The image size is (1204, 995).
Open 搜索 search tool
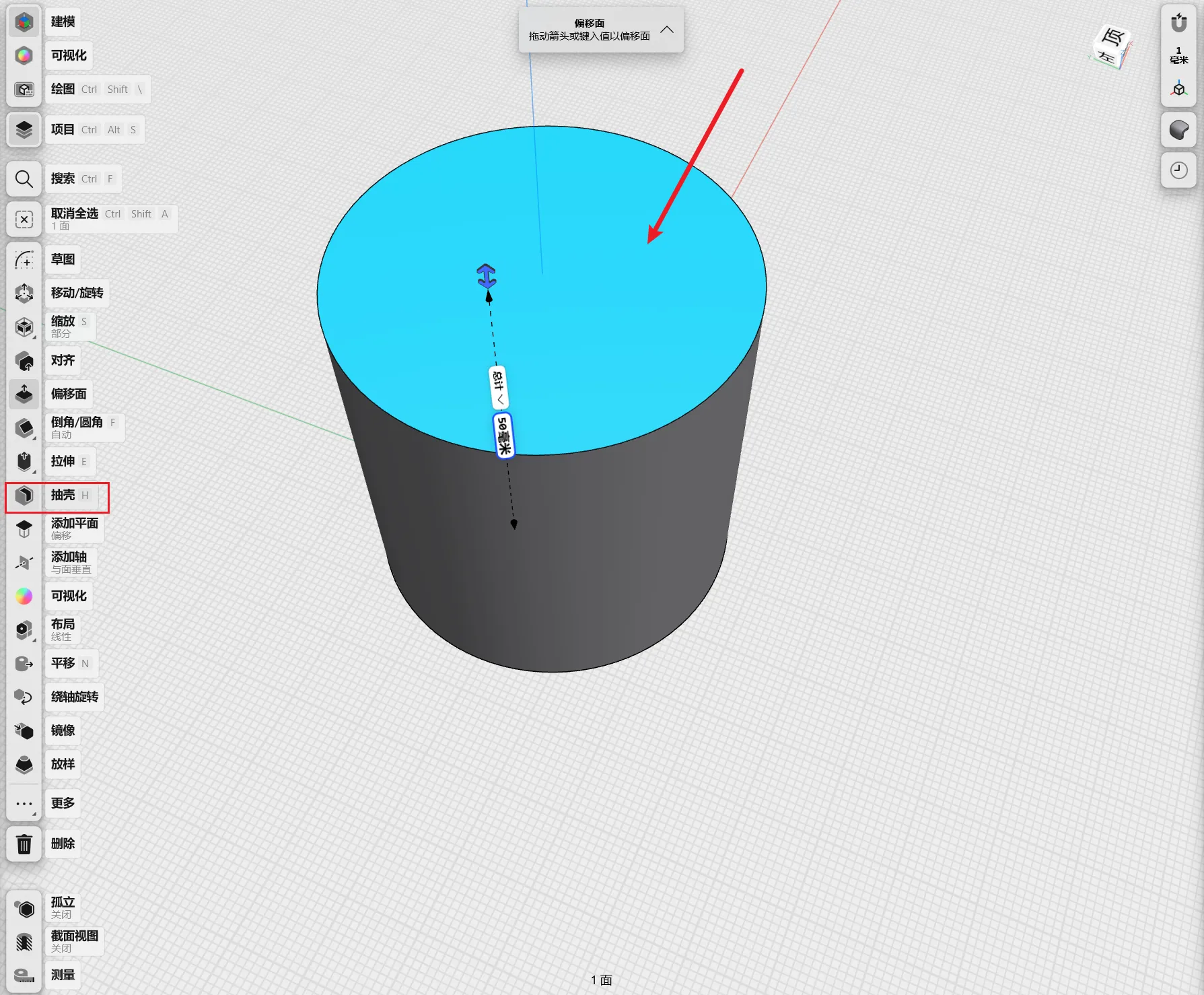point(24,179)
